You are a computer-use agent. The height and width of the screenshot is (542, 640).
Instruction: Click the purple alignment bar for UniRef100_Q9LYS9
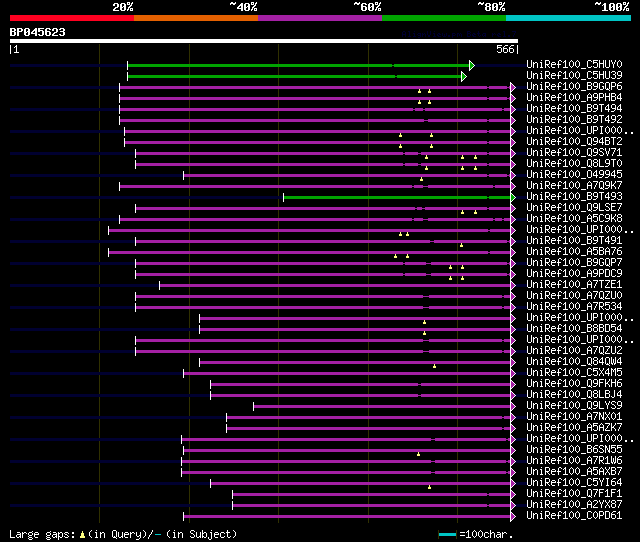[382, 406]
